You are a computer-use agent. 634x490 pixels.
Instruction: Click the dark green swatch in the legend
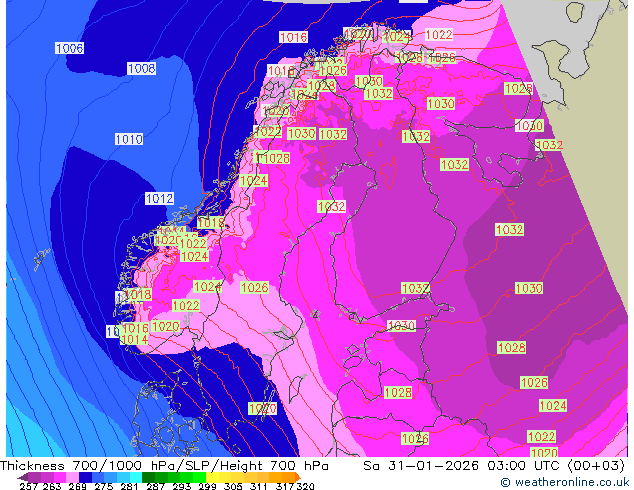148,477
